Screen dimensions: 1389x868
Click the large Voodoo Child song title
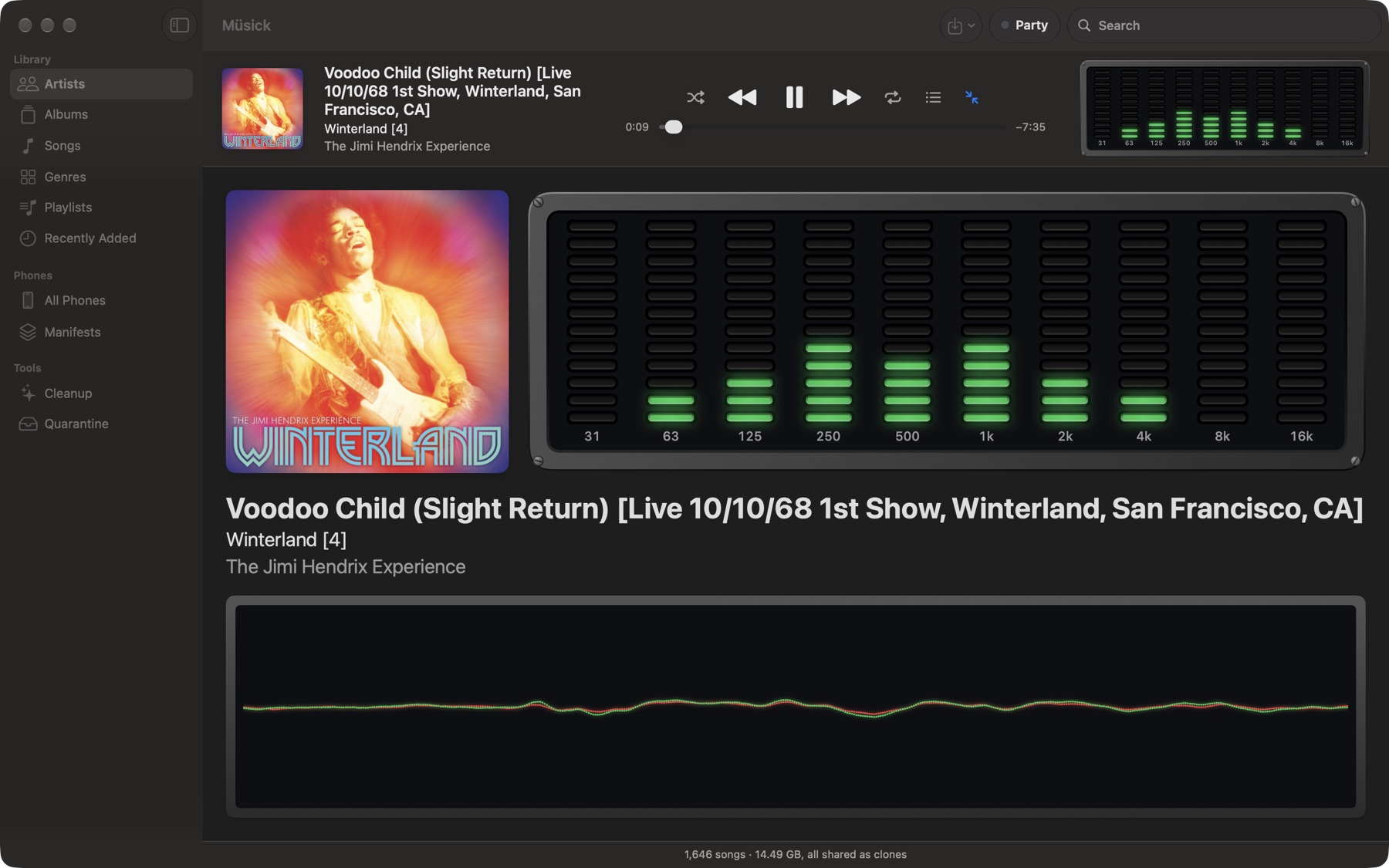click(795, 508)
